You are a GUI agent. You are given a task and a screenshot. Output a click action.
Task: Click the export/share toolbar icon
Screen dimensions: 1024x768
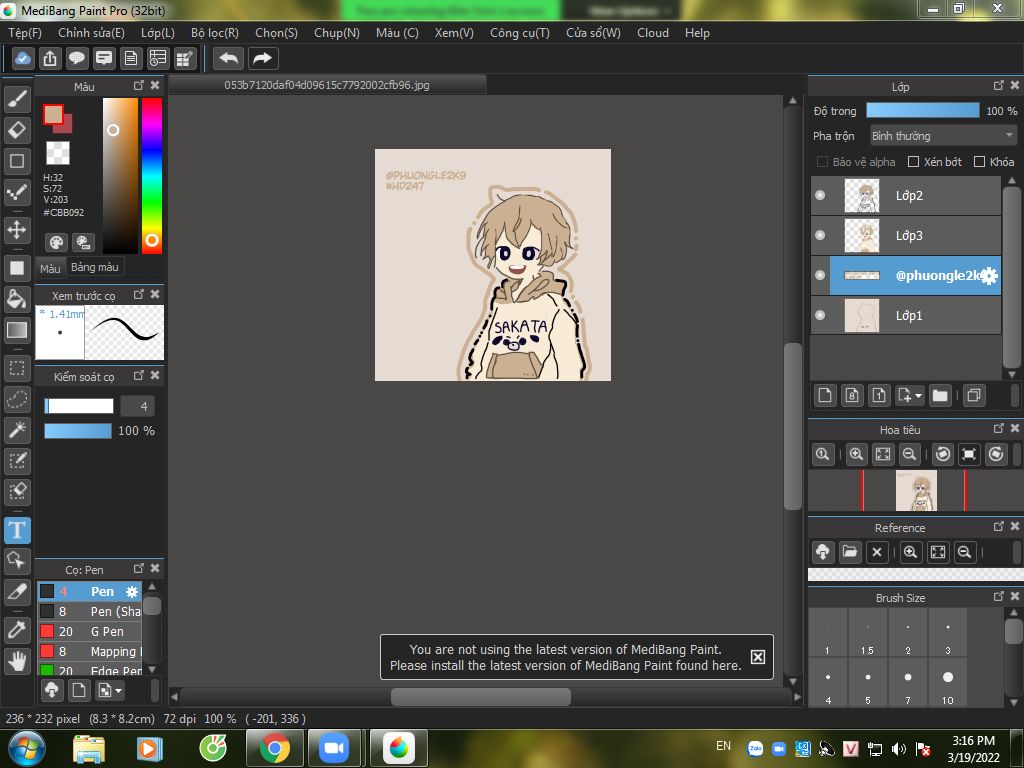50,59
